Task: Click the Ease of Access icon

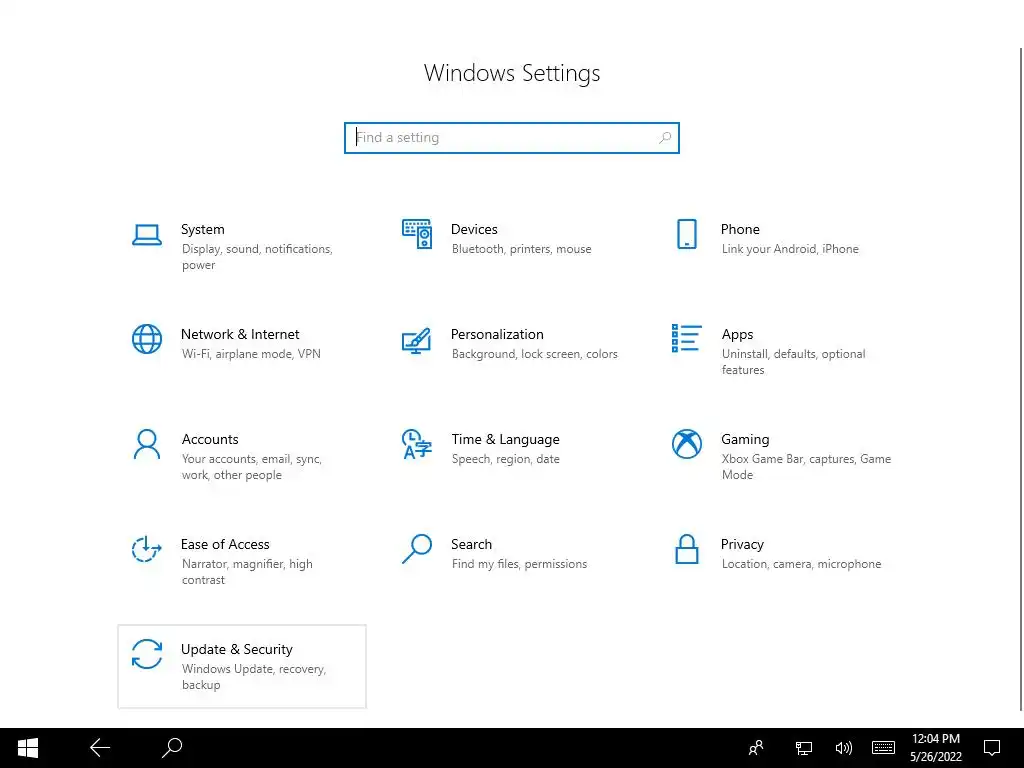Action: pyautogui.click(x=146, y=549)
